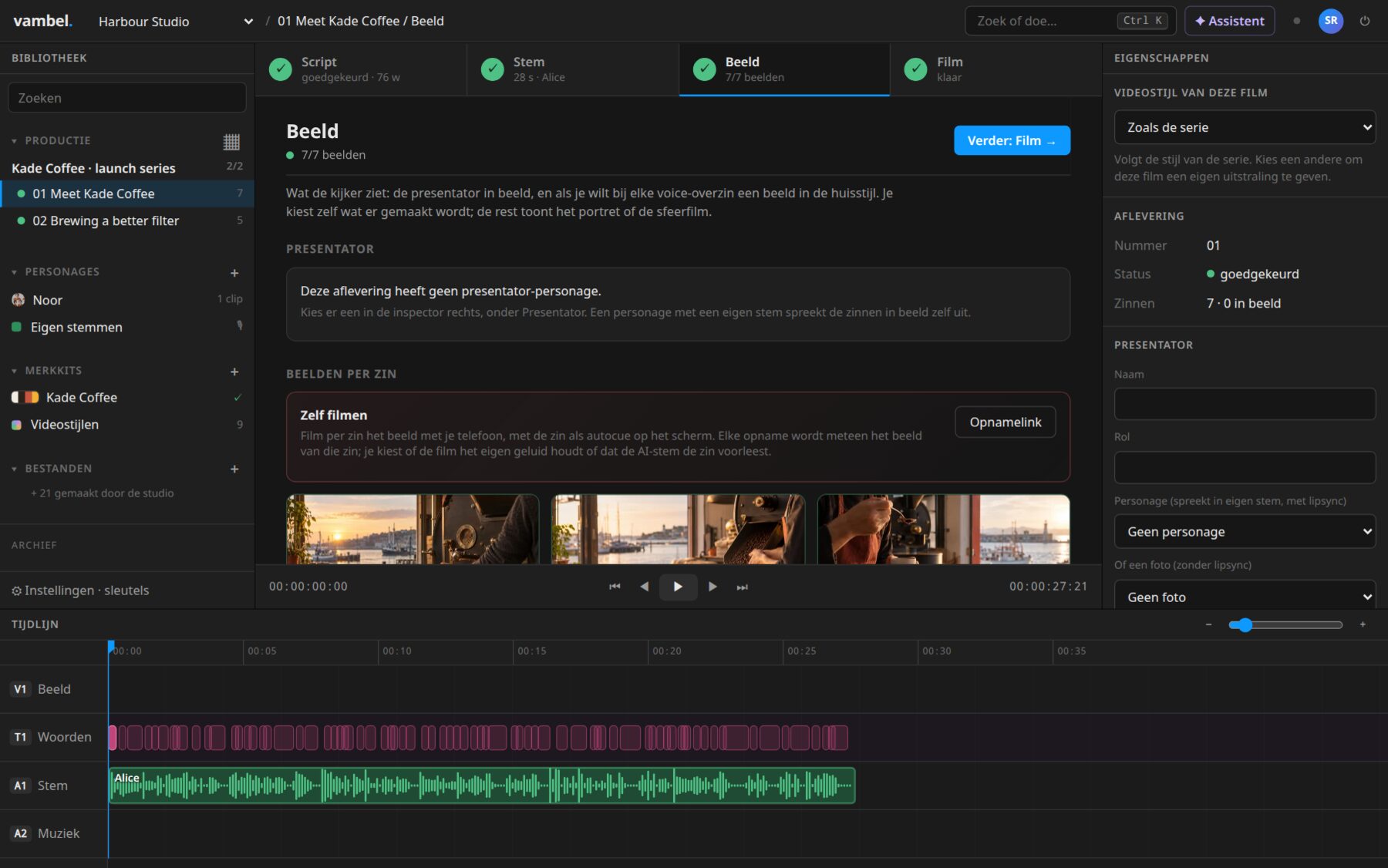Click the Noor personage avatar icon
This screenshot has width=1388, height=868.
[19, 300]
